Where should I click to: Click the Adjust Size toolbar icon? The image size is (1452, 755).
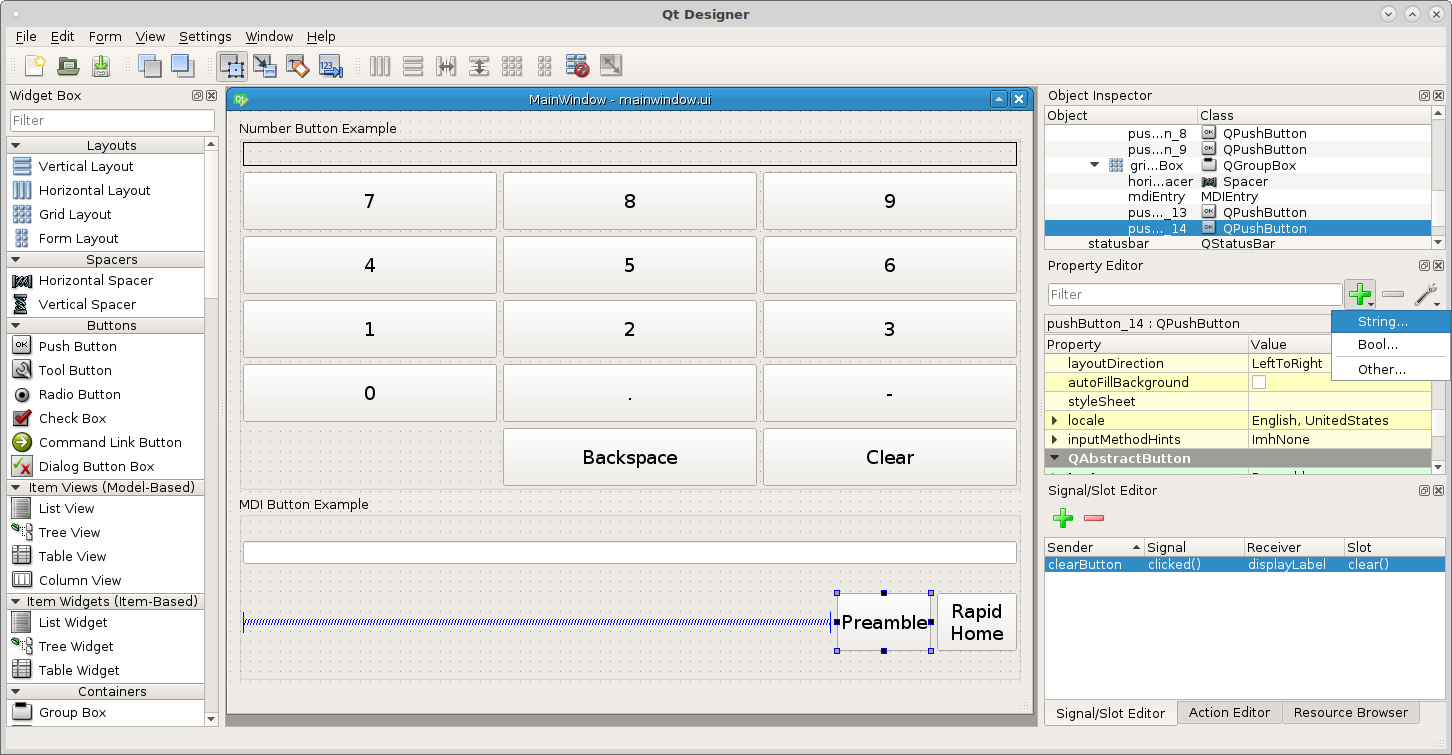(611, 66)
